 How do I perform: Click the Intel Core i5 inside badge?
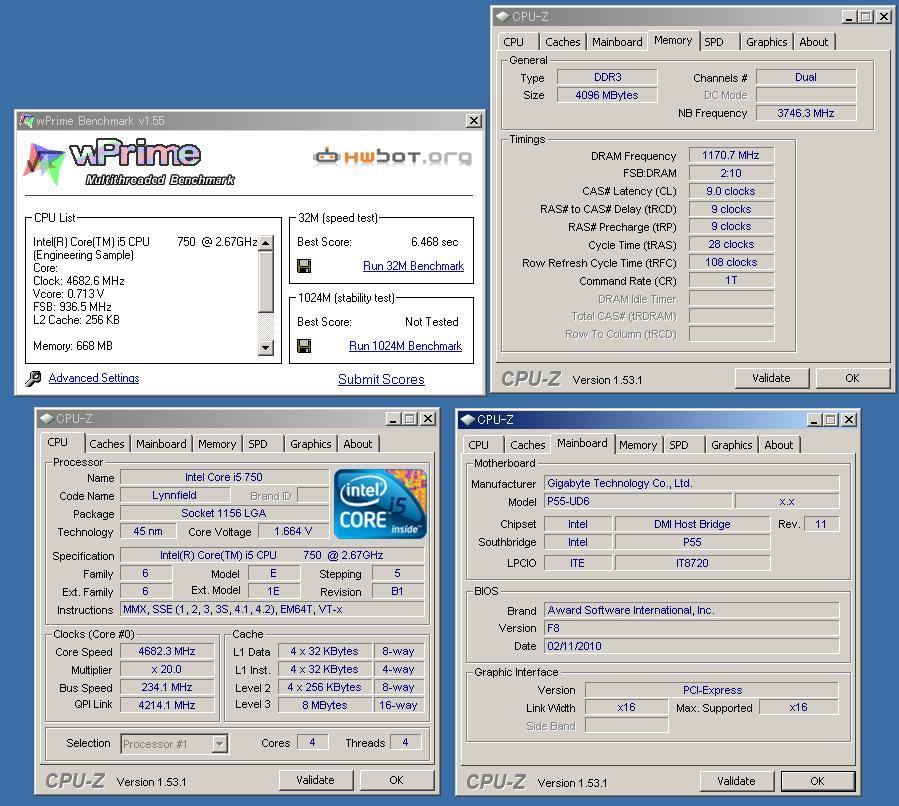click(x=380, y=504)
